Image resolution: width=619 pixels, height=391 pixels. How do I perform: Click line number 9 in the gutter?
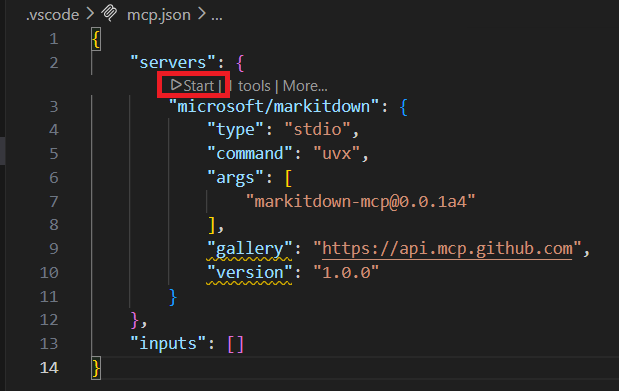tap(54, 249)
